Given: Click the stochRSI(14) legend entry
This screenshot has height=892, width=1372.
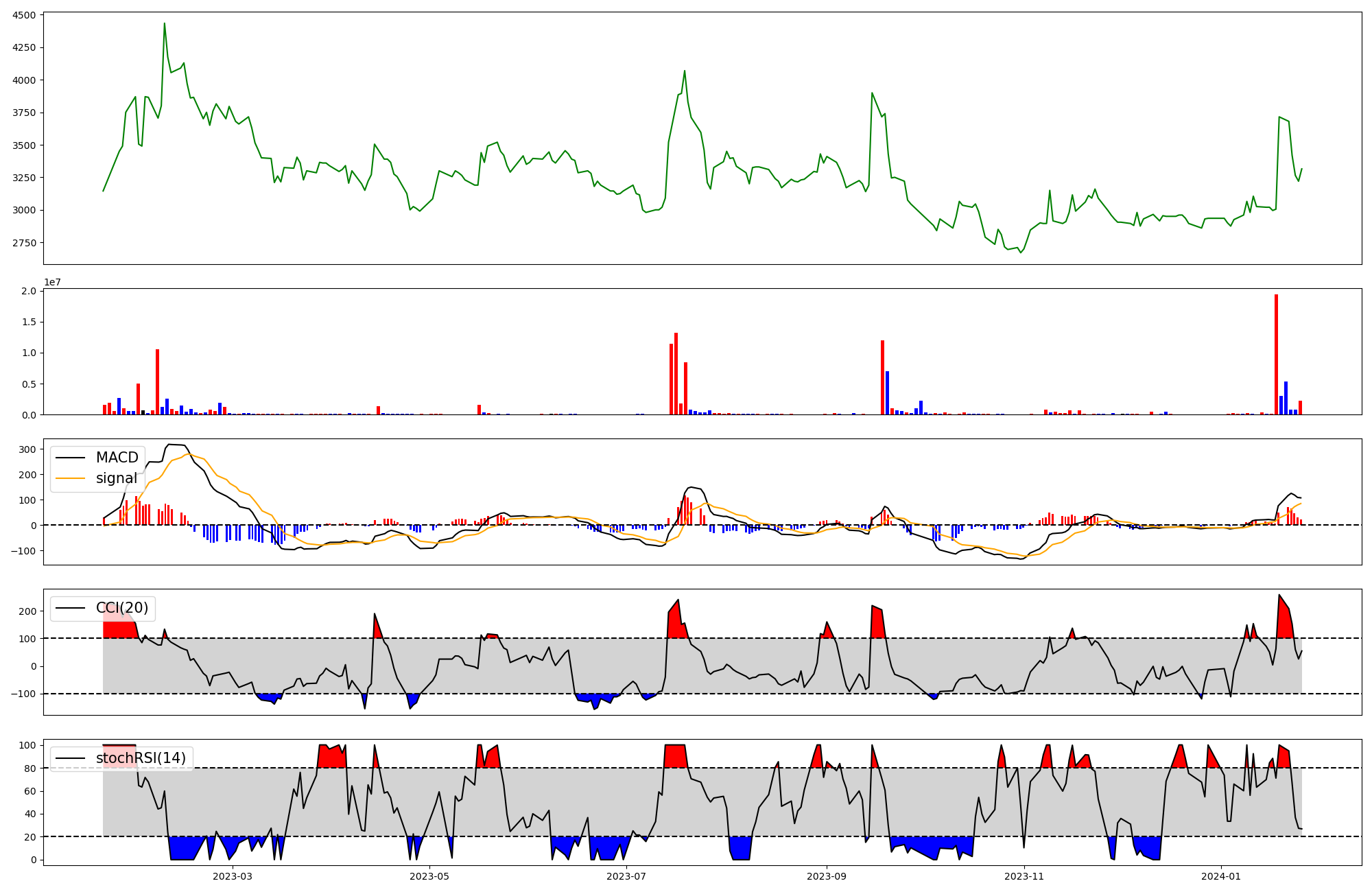Looking at the screenshot, I should pyautogui.click(x=141, y=758).
